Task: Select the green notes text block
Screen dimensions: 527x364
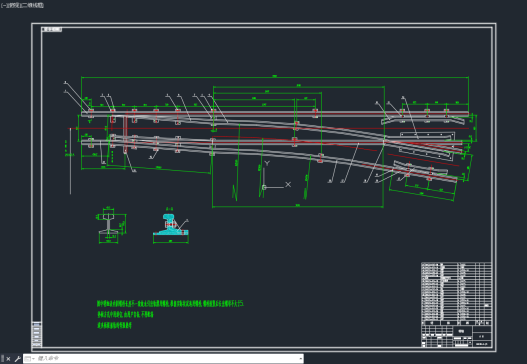Action: pyautogui.click(x=170, y=314)
